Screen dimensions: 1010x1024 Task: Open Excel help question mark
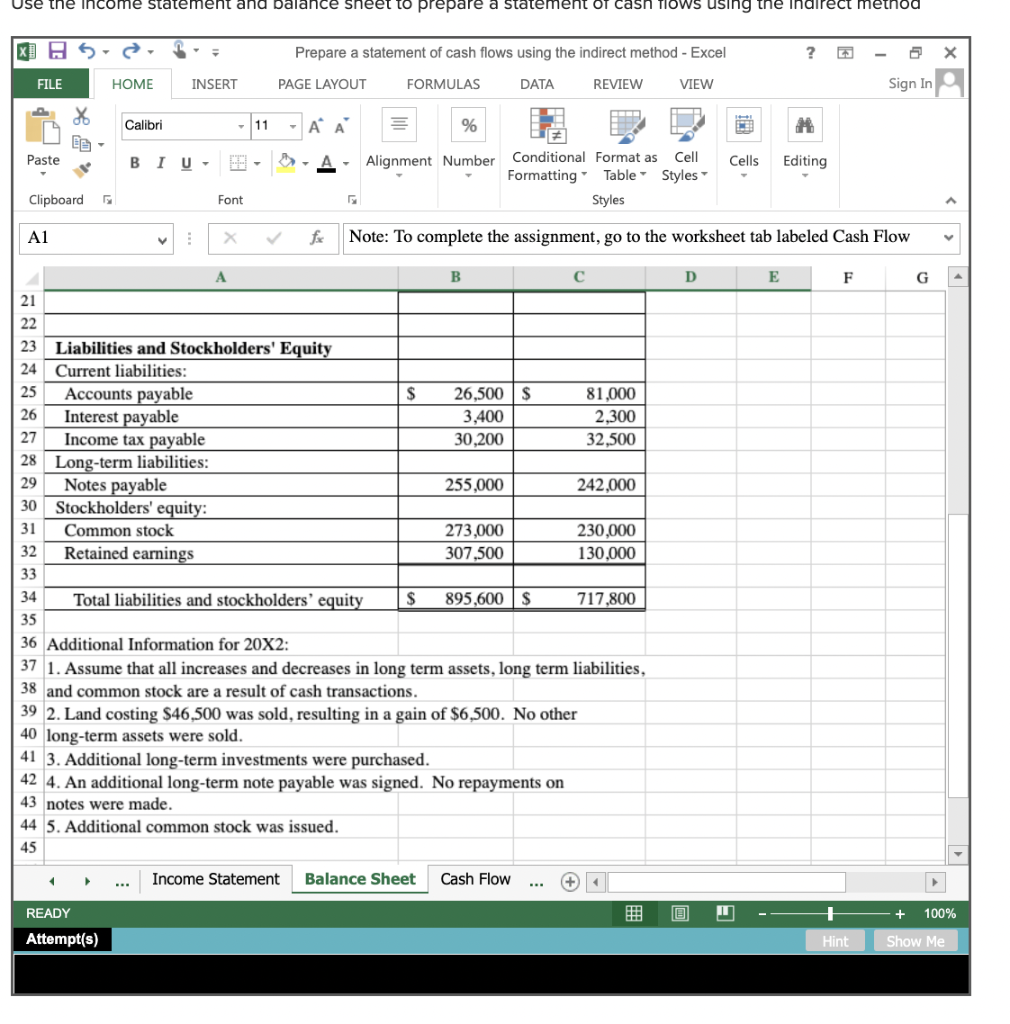point(810,52)
